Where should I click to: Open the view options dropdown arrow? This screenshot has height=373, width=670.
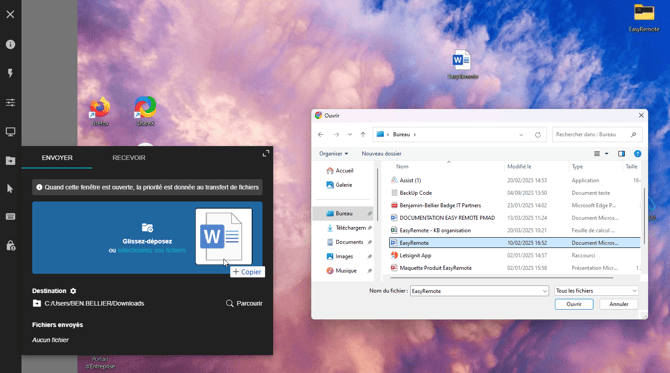(606, 154)
